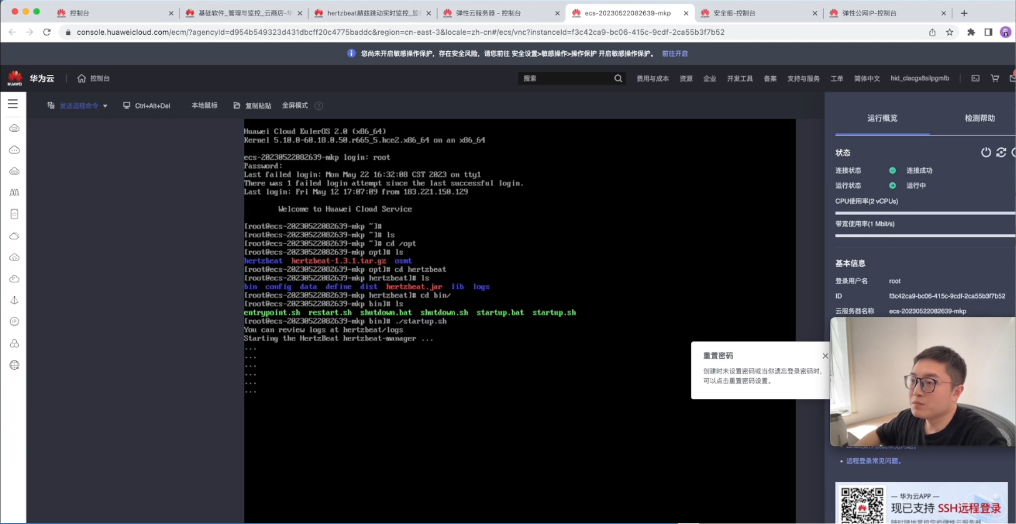Click the help question mark icon
This screenshot has width=1016, height=524.
pos(319,106)
